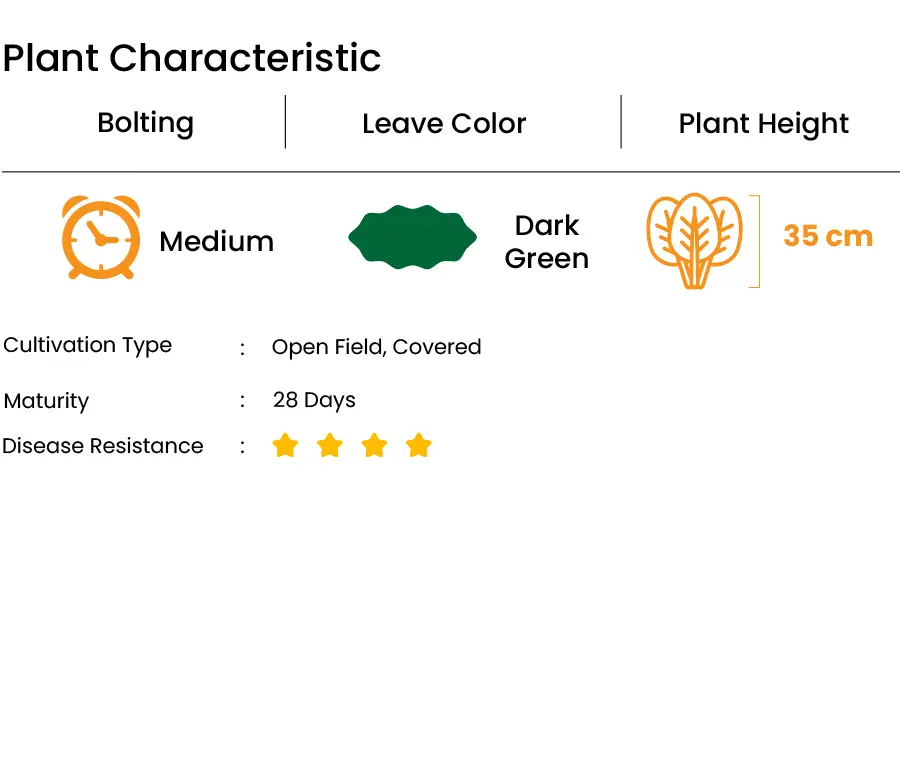Select the Bolting column header
The width and height of the screenshot is (900, 759).
(x=146, y=123)
